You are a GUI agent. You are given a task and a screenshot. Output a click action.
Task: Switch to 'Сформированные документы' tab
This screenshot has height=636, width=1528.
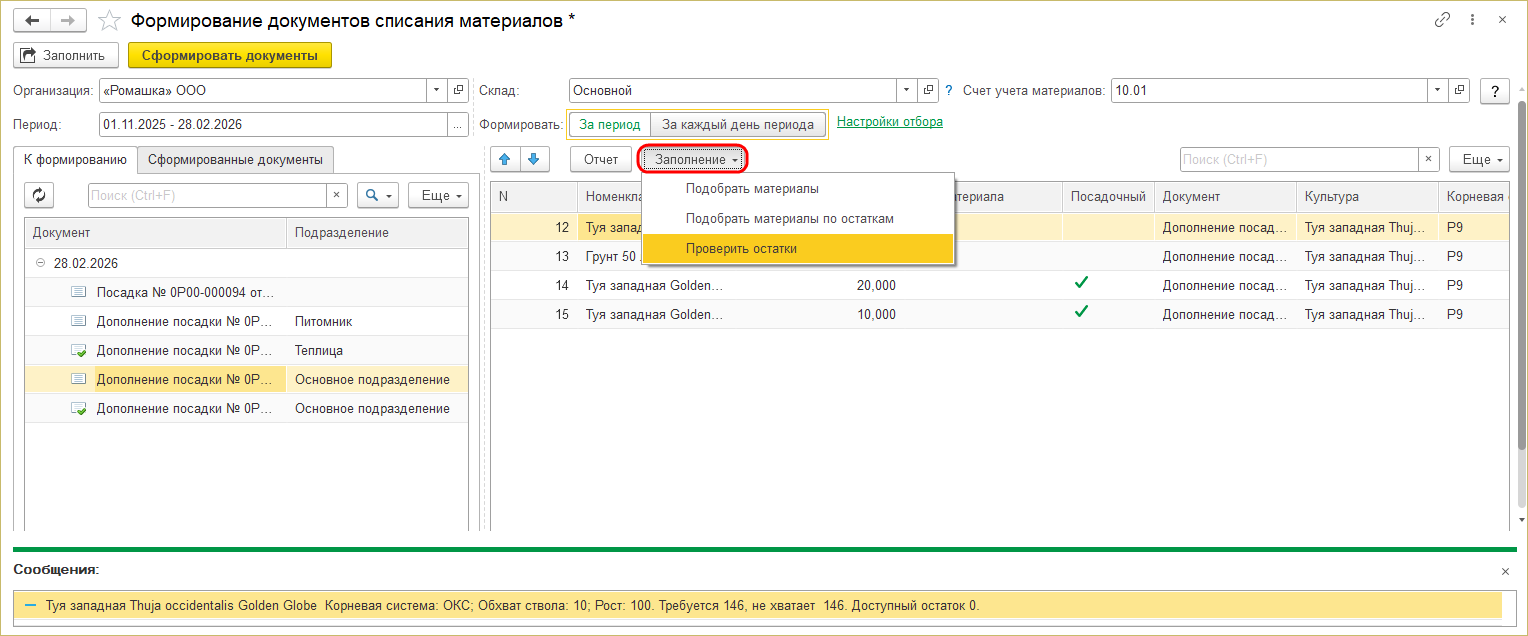tap(236, 159)
